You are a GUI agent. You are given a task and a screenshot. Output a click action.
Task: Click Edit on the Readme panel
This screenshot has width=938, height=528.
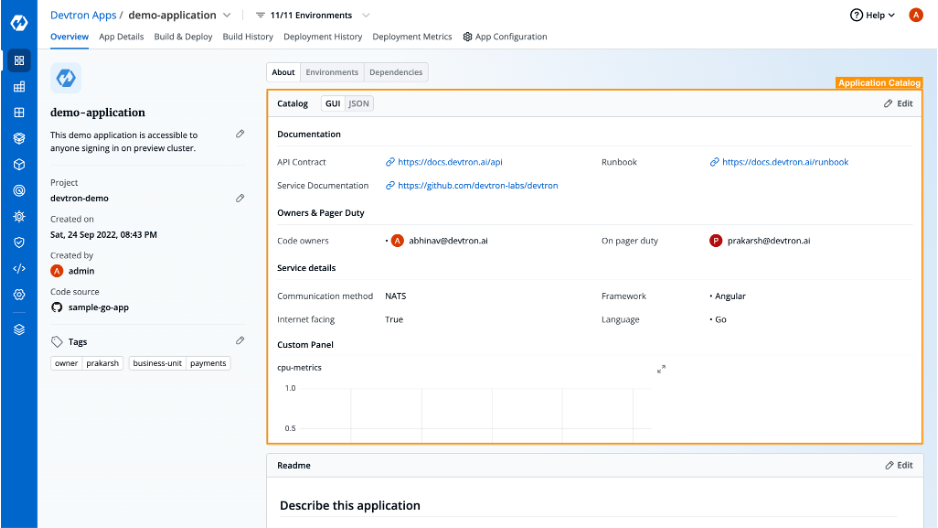(899, 465)
